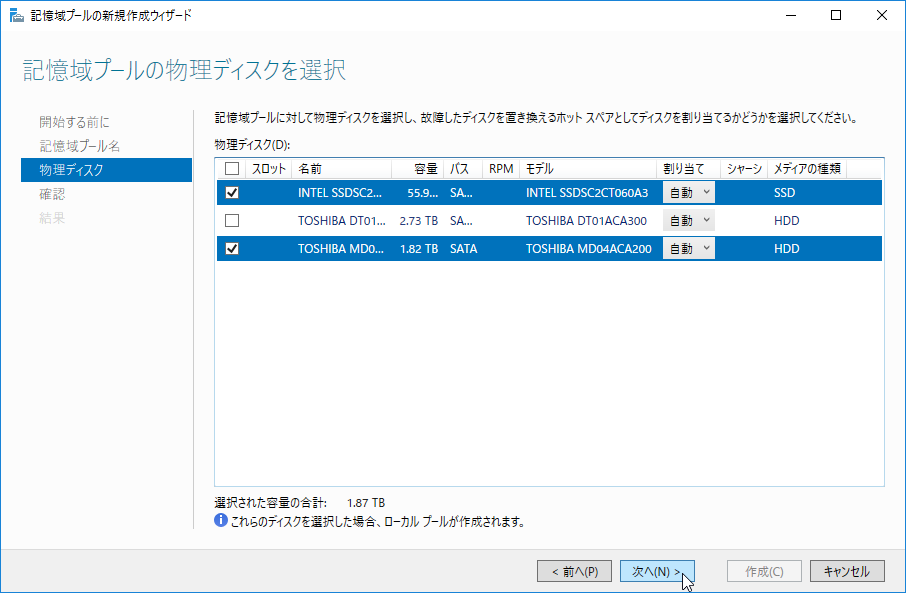The image size is (906, 593).
Task: Select the TOSHIBA MD0... name cell
Action: pyautogui.click(x=340, y=249)
